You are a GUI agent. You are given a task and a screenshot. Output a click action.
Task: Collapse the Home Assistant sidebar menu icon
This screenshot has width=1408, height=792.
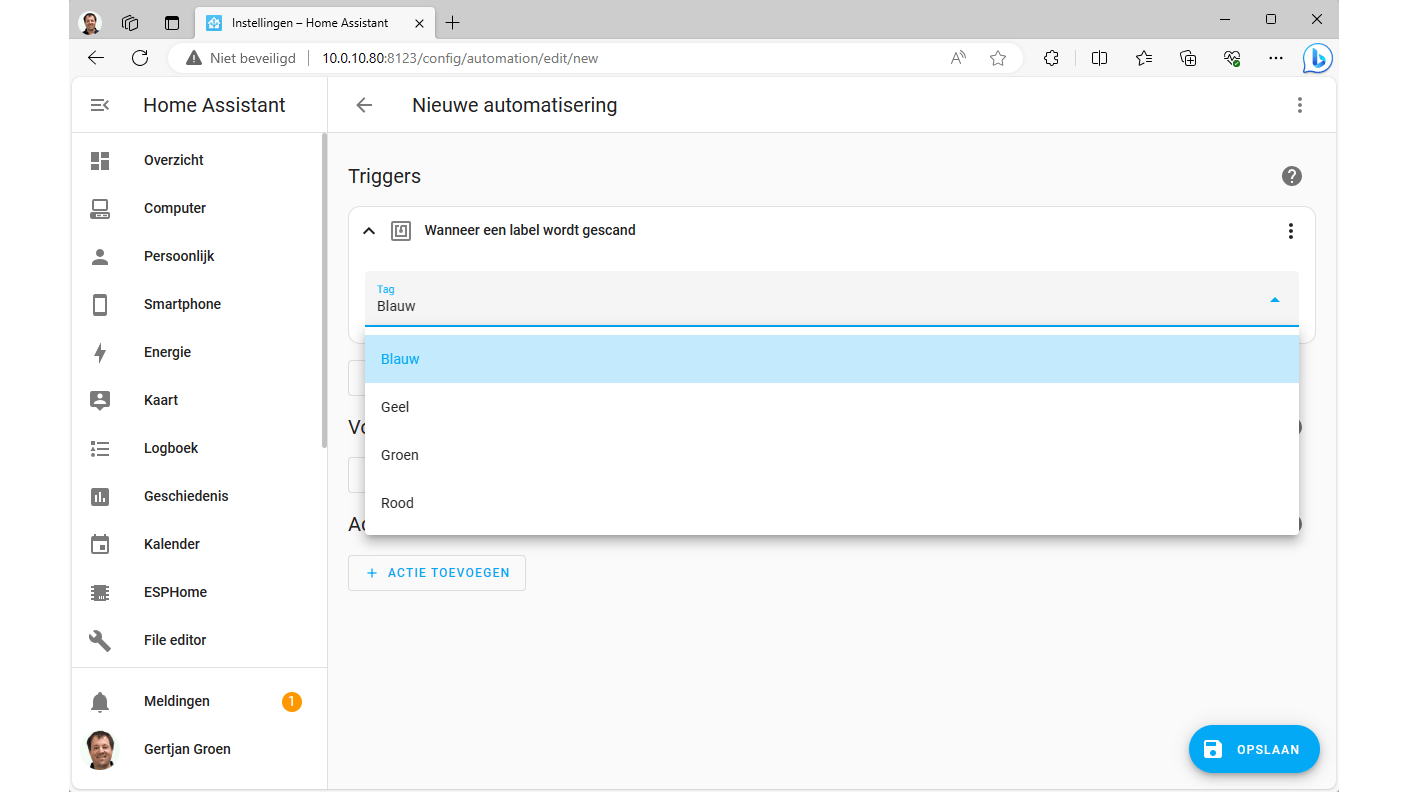[100, 105]
